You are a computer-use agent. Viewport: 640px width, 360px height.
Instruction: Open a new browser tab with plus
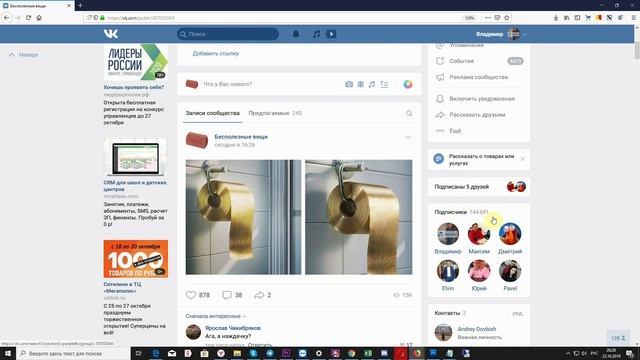[80, 6]
